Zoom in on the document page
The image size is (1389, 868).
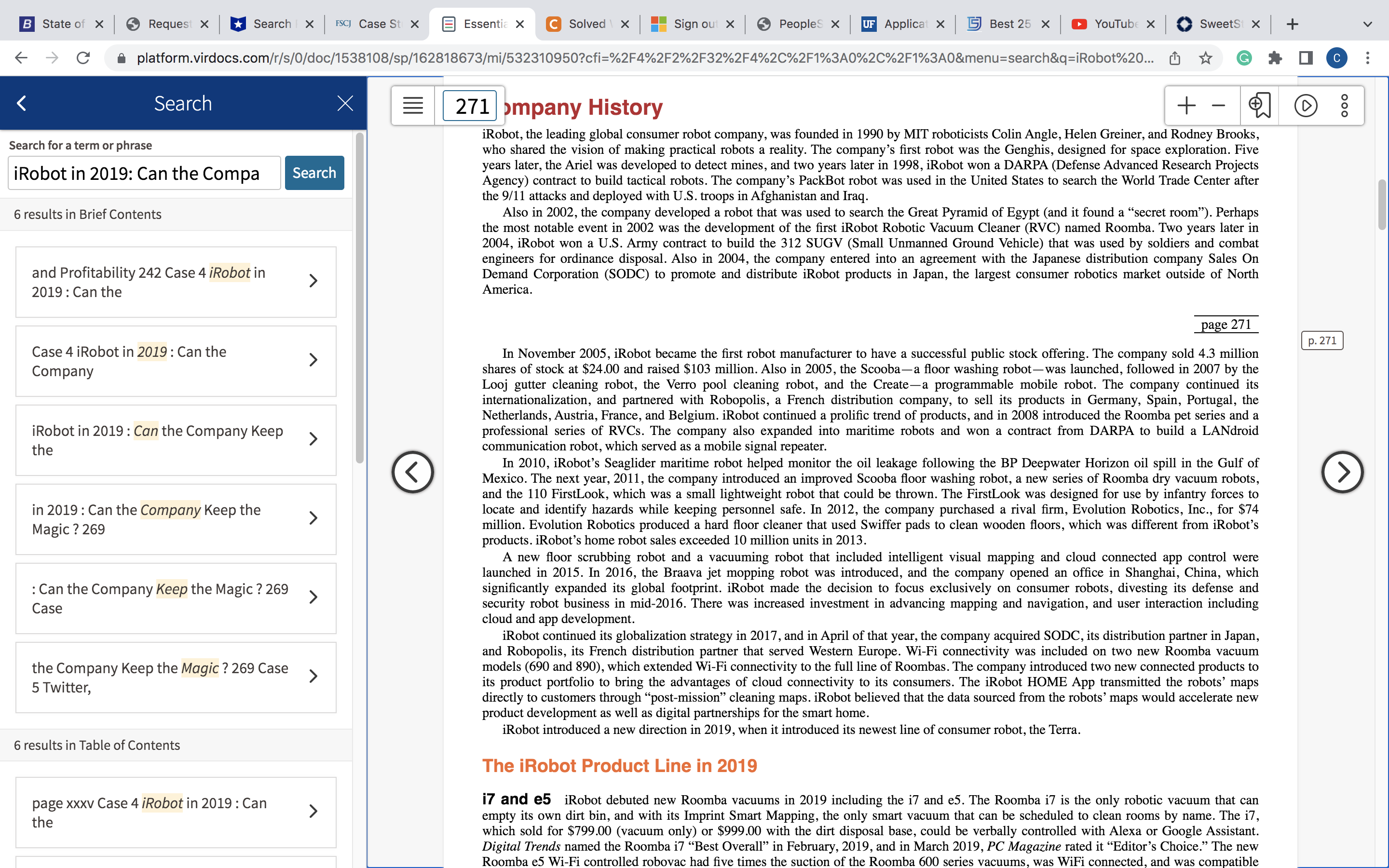pos(1186,106)
